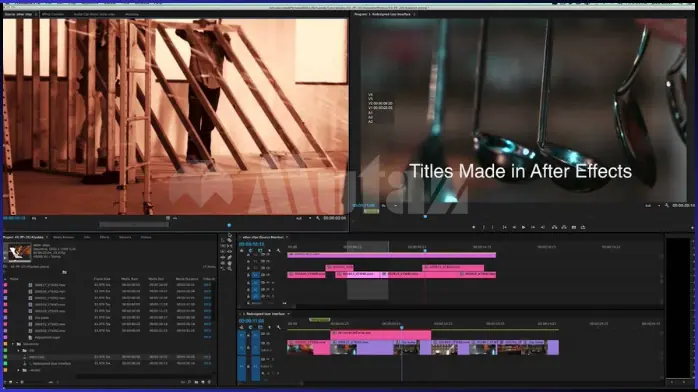Switch to Effect Controls tab
The height and width of the screenshot is (392, 698).
(x=53, y=14)
